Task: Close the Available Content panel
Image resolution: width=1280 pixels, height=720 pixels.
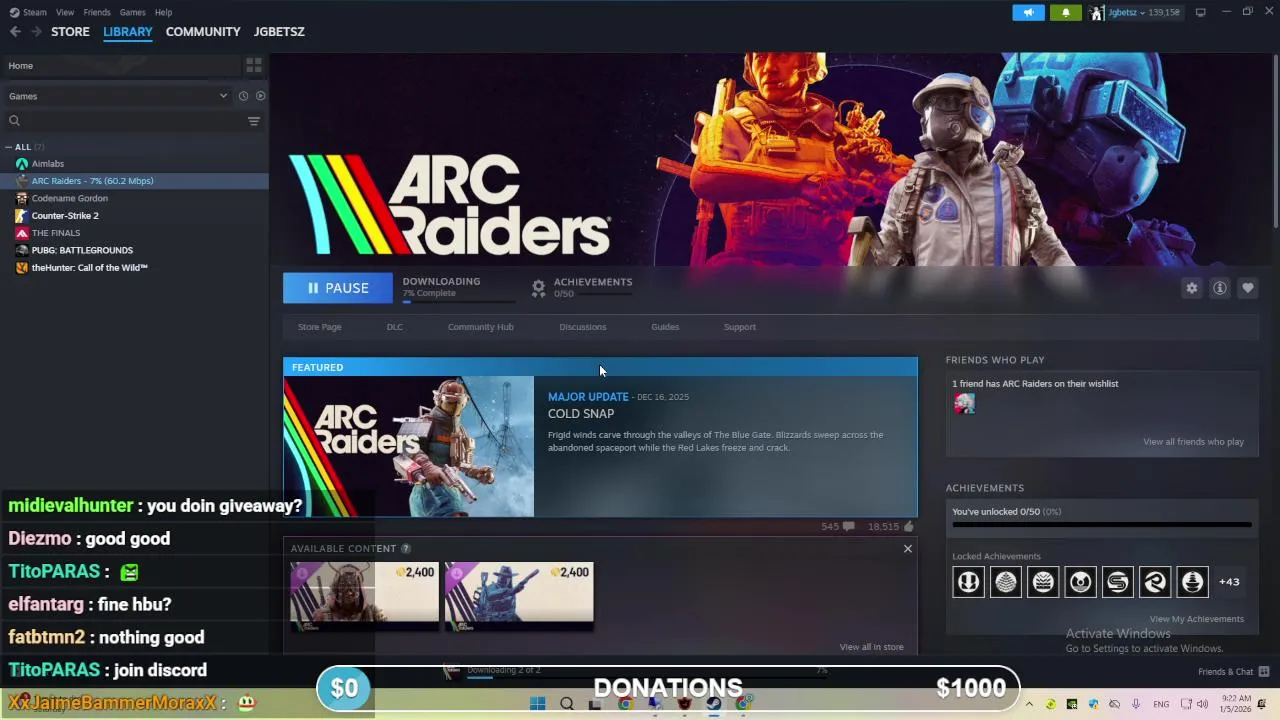Action: (908, 548)
